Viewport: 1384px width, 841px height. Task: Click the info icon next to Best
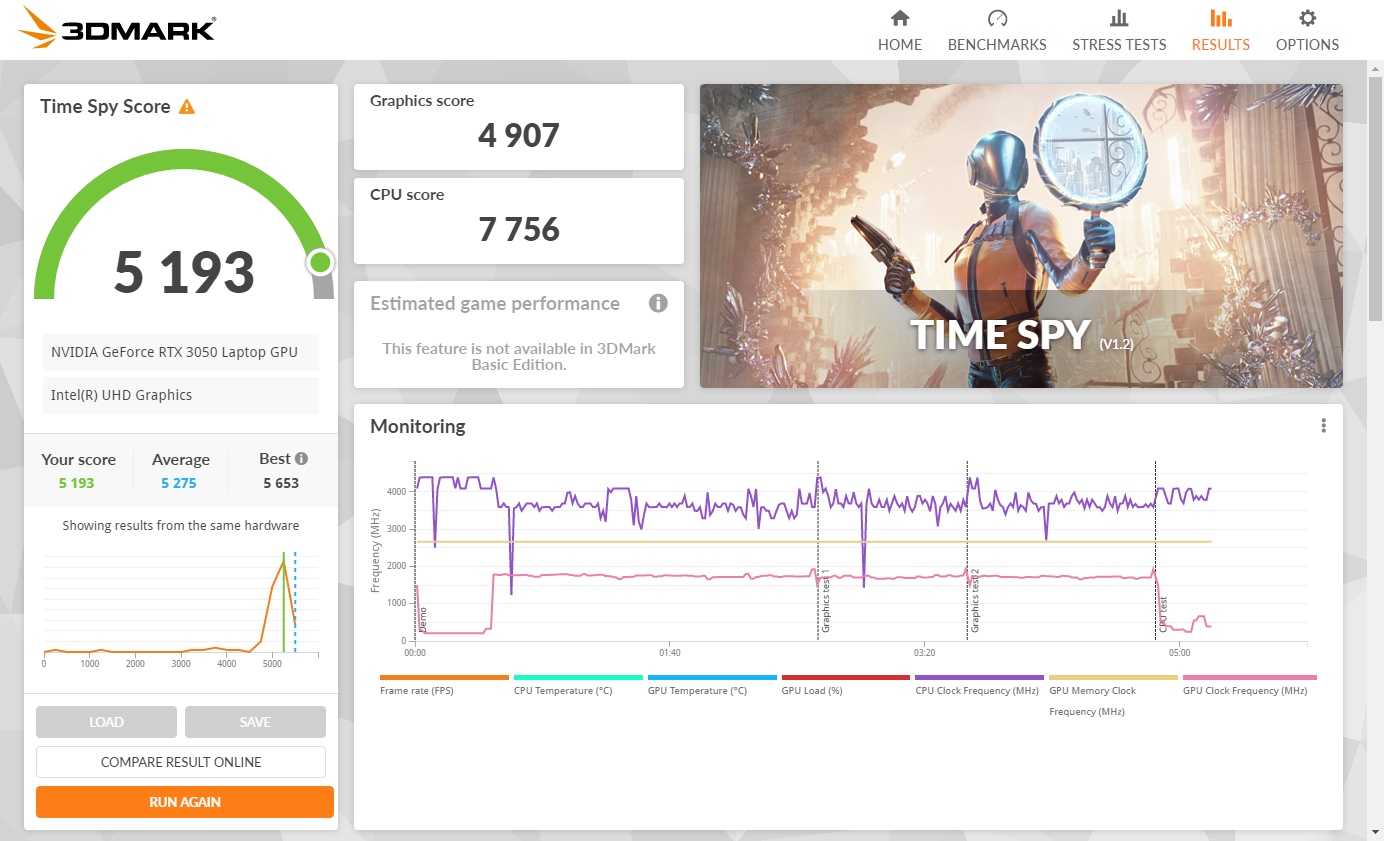301,459
